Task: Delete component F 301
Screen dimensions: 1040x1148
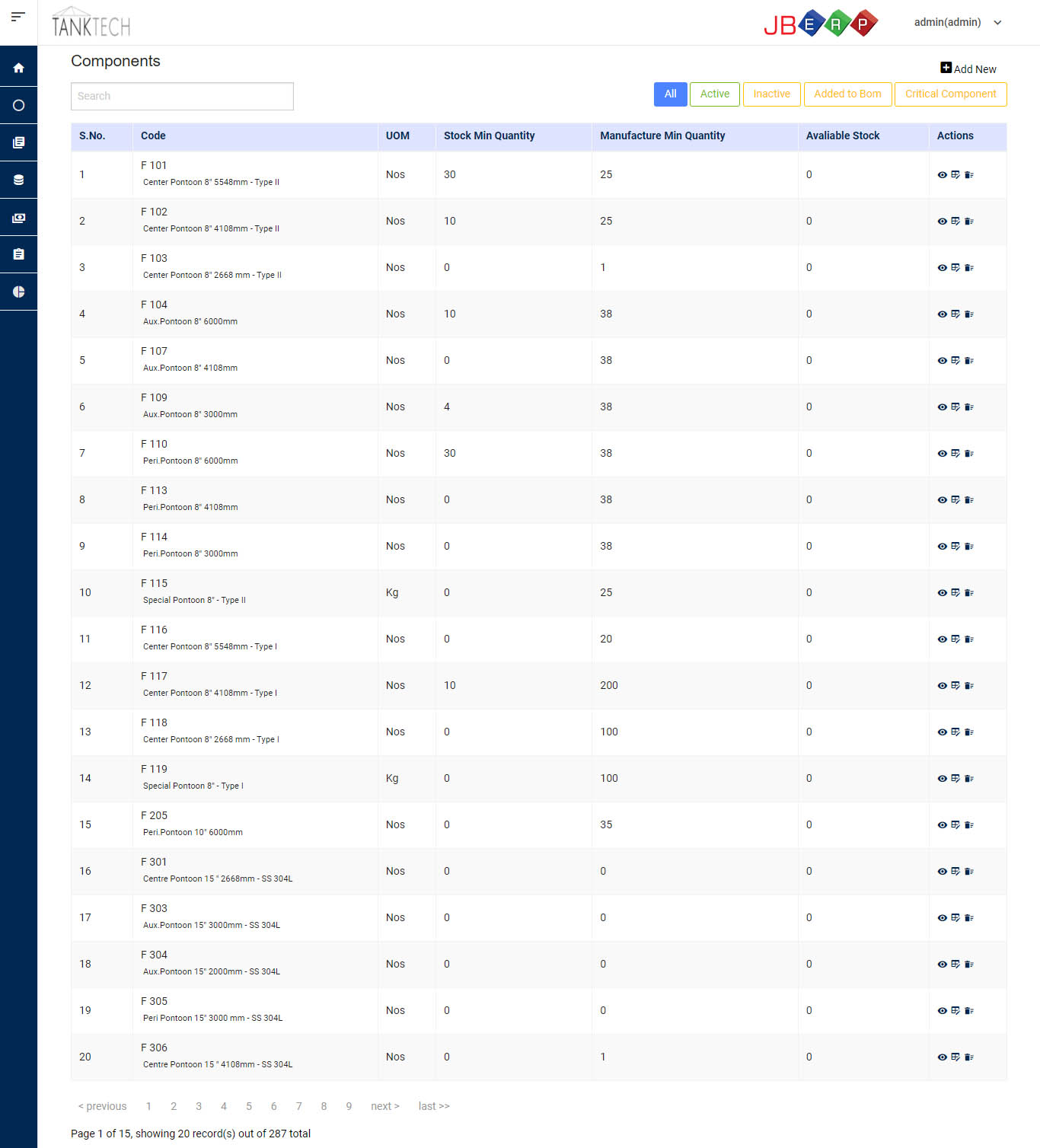Action: pos(969,871)
